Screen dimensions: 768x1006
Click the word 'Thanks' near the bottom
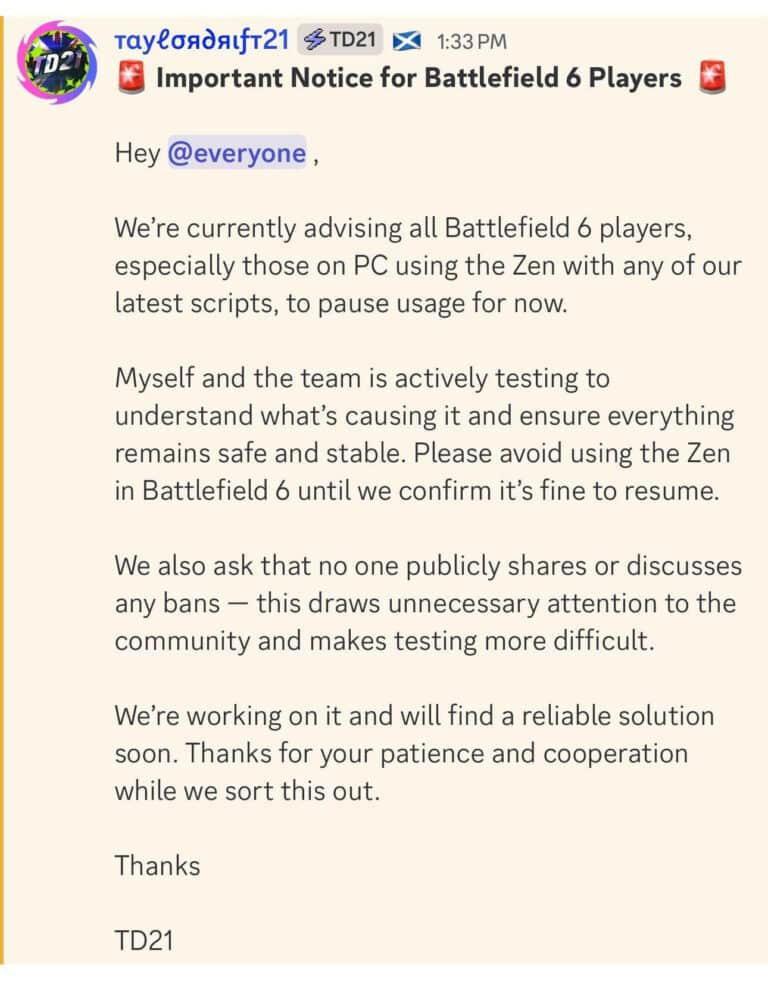(x=157, y=866)
